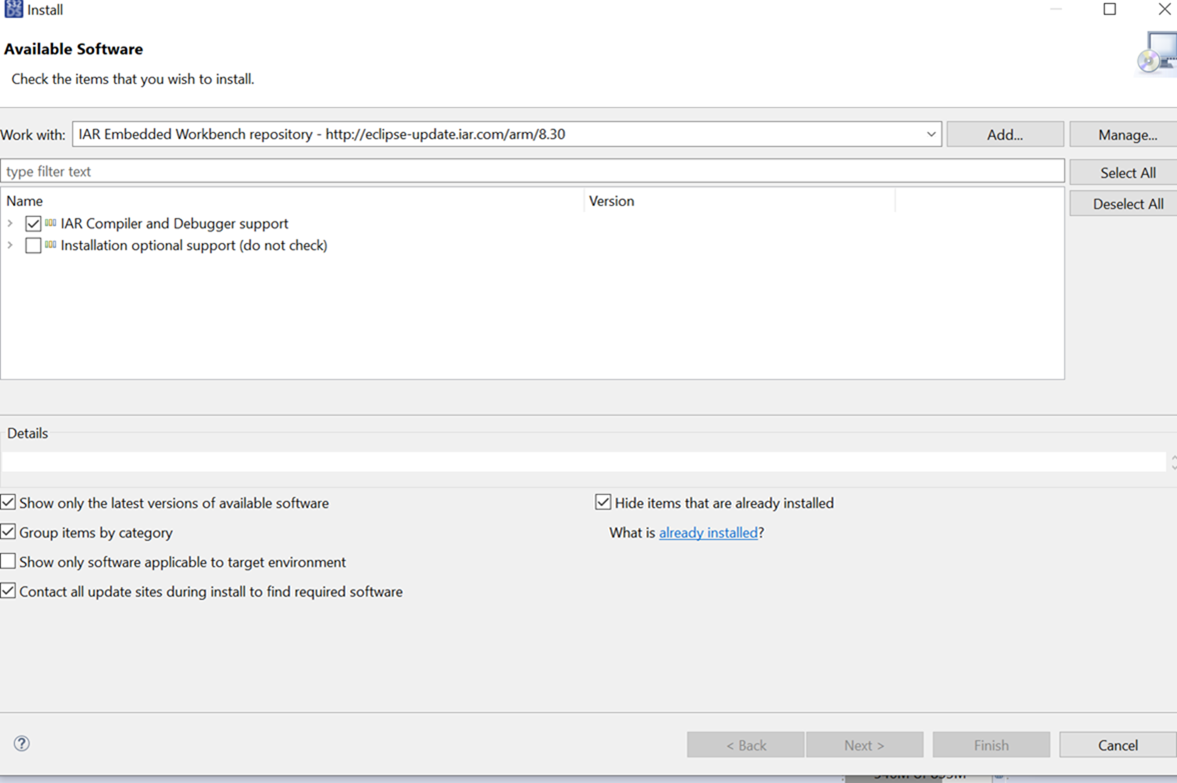Click the Version column header
1177x783 pixels.
coord(740,201)
